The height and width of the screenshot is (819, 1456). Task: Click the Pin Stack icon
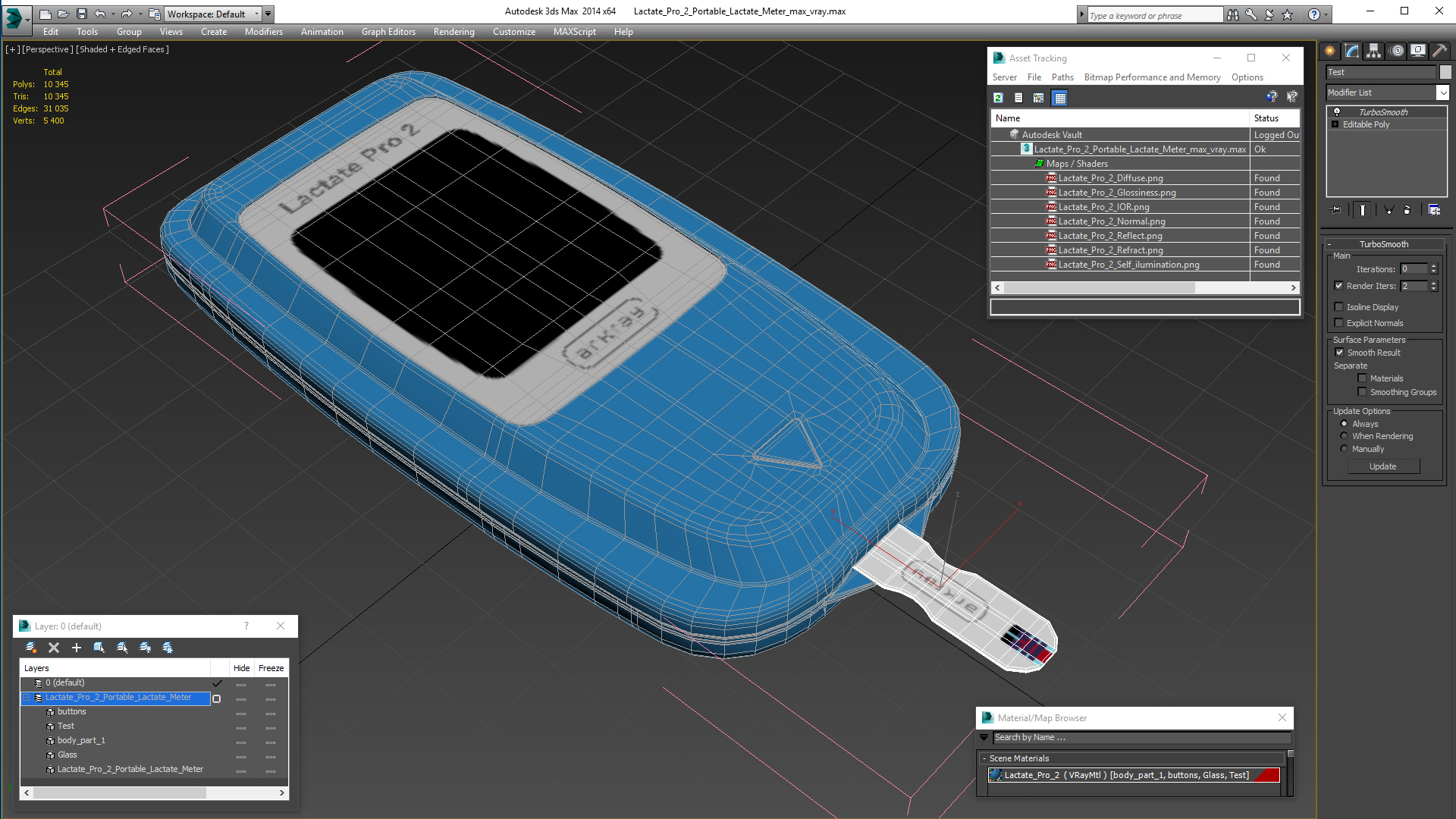(x=1336, y=210)
